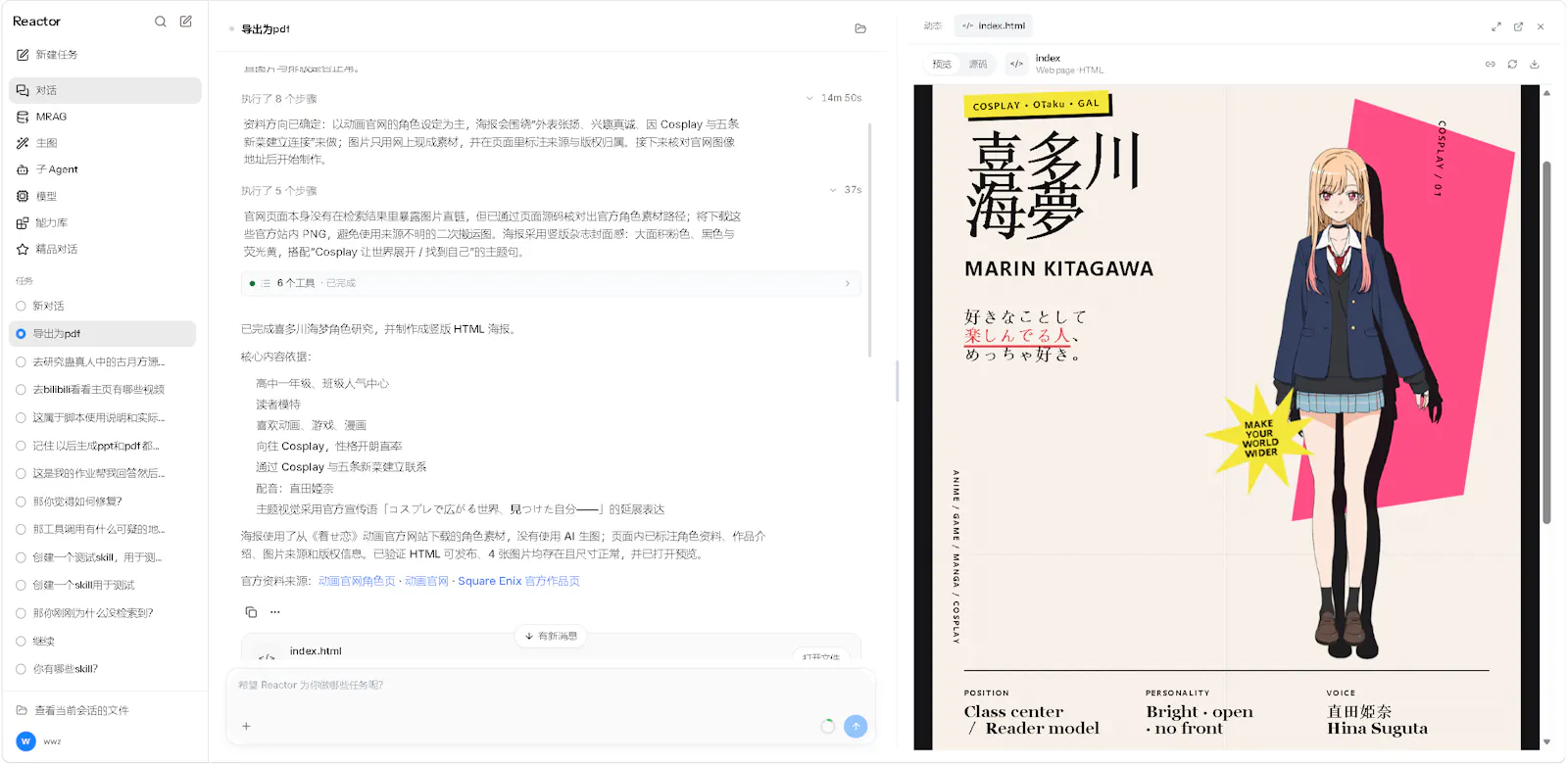Switch to 预览 preview mode
Image resolution: width=1568 pixels, height=765 pixels.
943,65
